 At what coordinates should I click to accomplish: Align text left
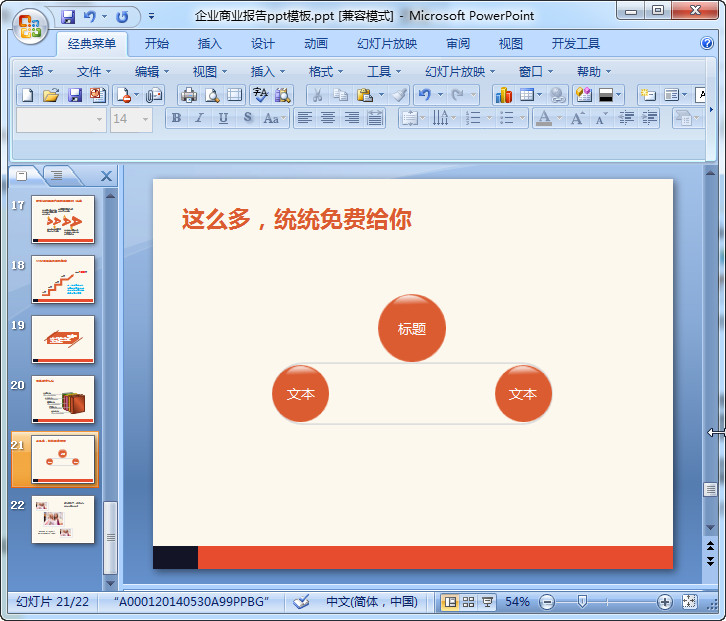304,119
